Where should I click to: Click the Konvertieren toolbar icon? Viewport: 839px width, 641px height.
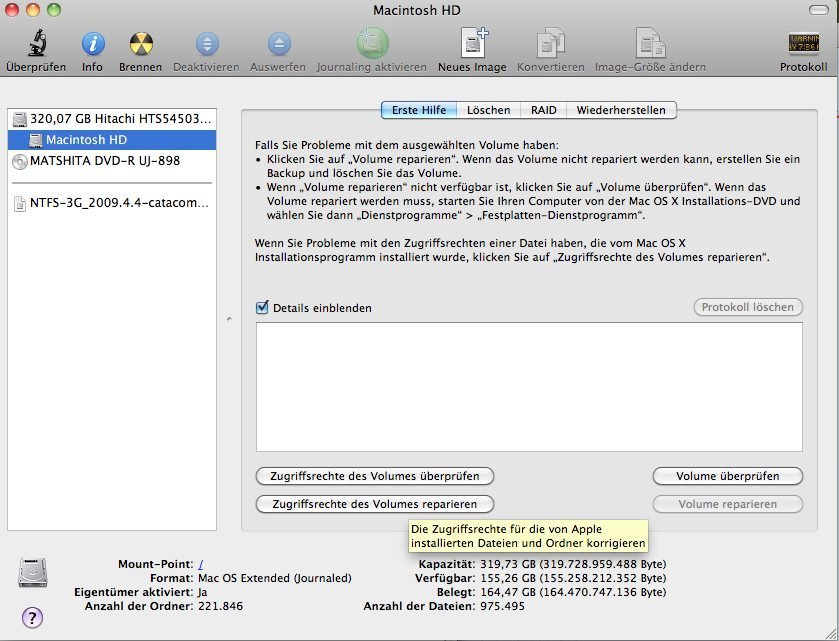coord(551,42)
